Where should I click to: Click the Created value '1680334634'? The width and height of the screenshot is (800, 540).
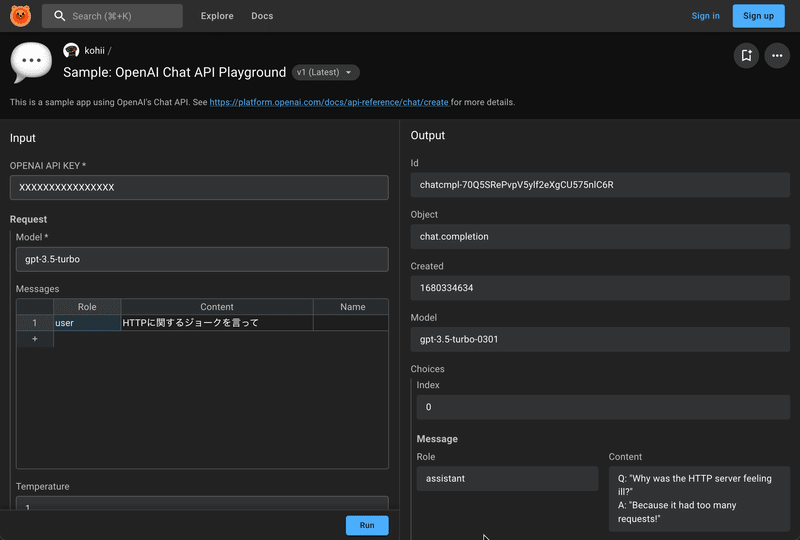[600, 288]
